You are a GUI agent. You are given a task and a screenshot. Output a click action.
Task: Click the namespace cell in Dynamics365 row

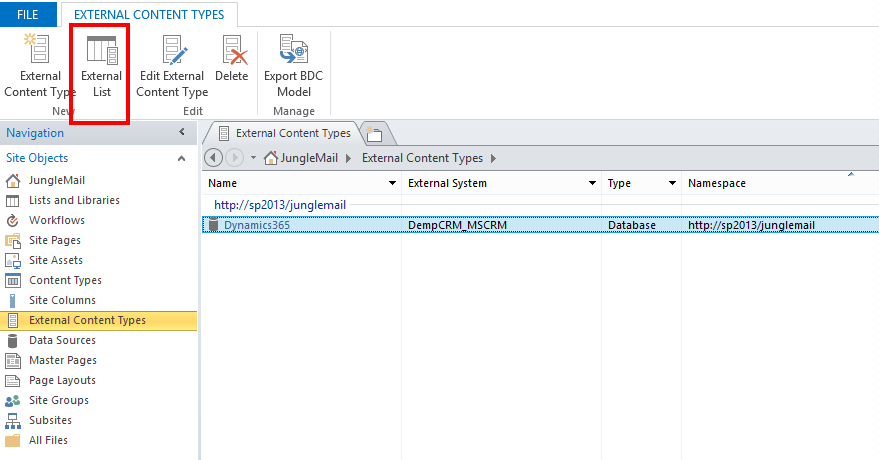click(751, 225)
